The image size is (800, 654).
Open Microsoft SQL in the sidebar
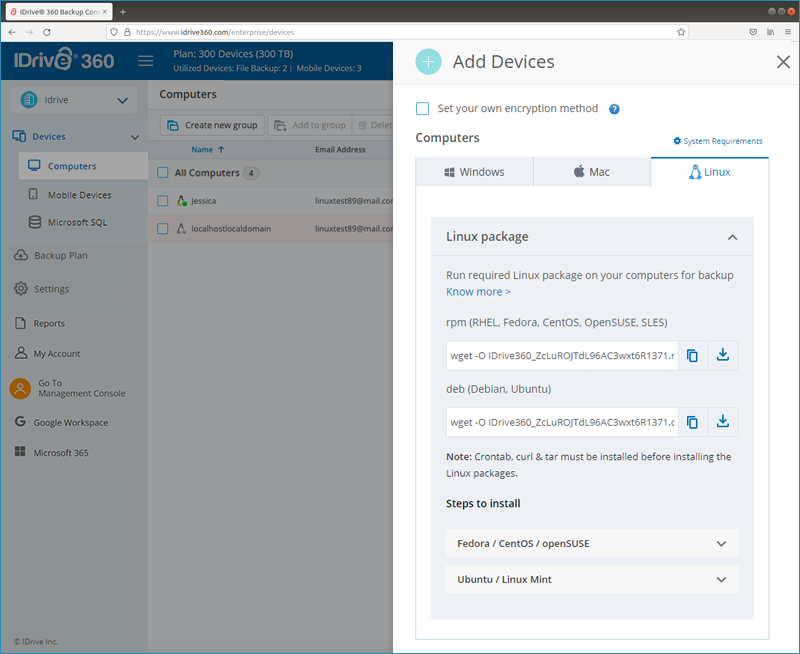point(77,222)
